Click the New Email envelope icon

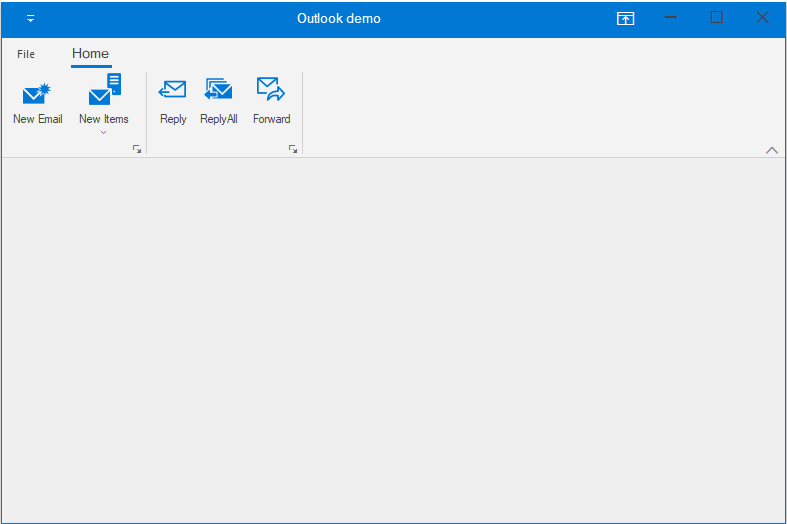click(37, 94)
